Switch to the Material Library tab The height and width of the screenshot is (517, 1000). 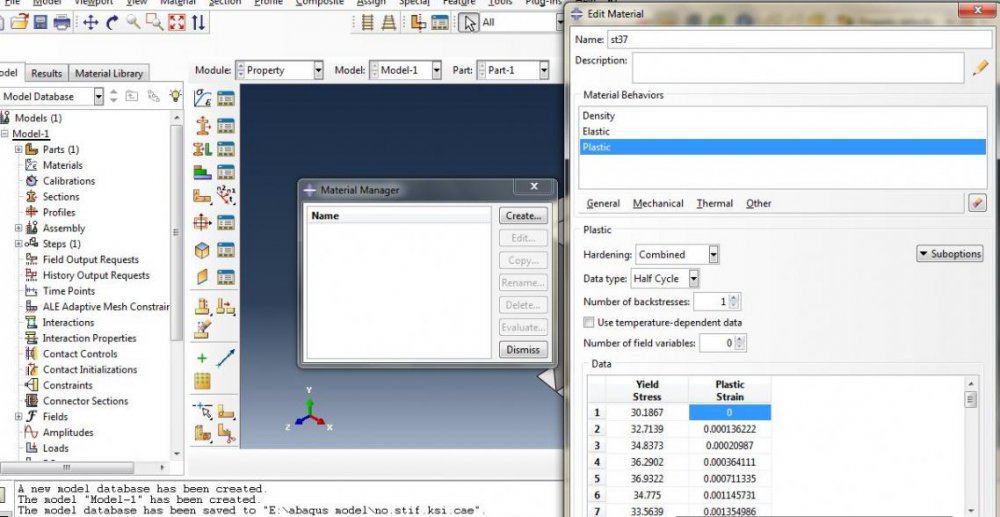109,73
